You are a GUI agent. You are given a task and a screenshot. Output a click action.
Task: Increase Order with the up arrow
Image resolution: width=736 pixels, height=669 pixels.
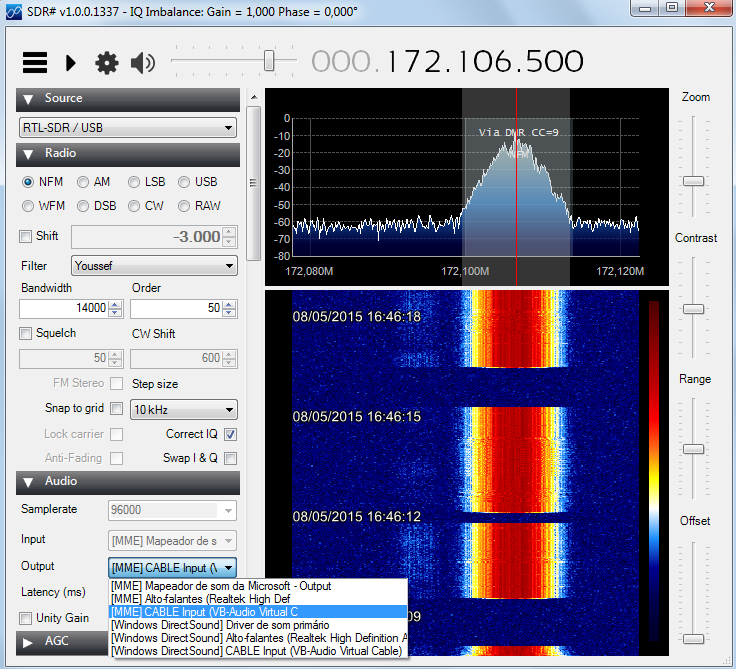(229, 305)
